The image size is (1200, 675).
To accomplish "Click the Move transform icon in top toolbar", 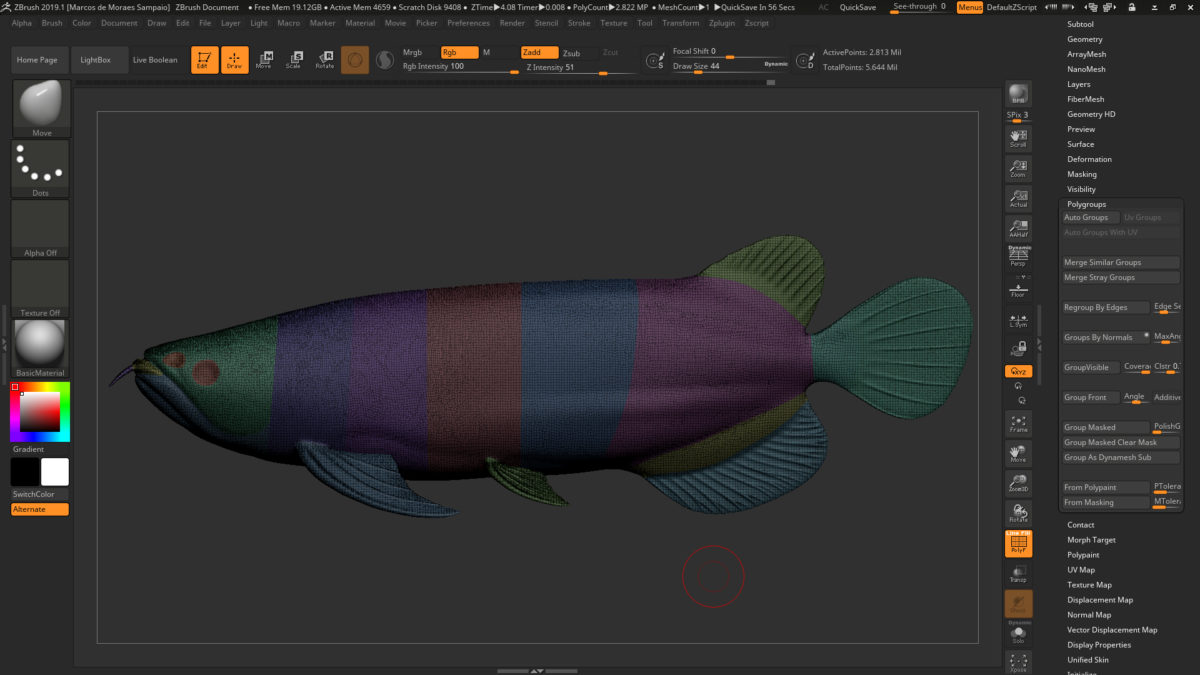I will point(263,60).
